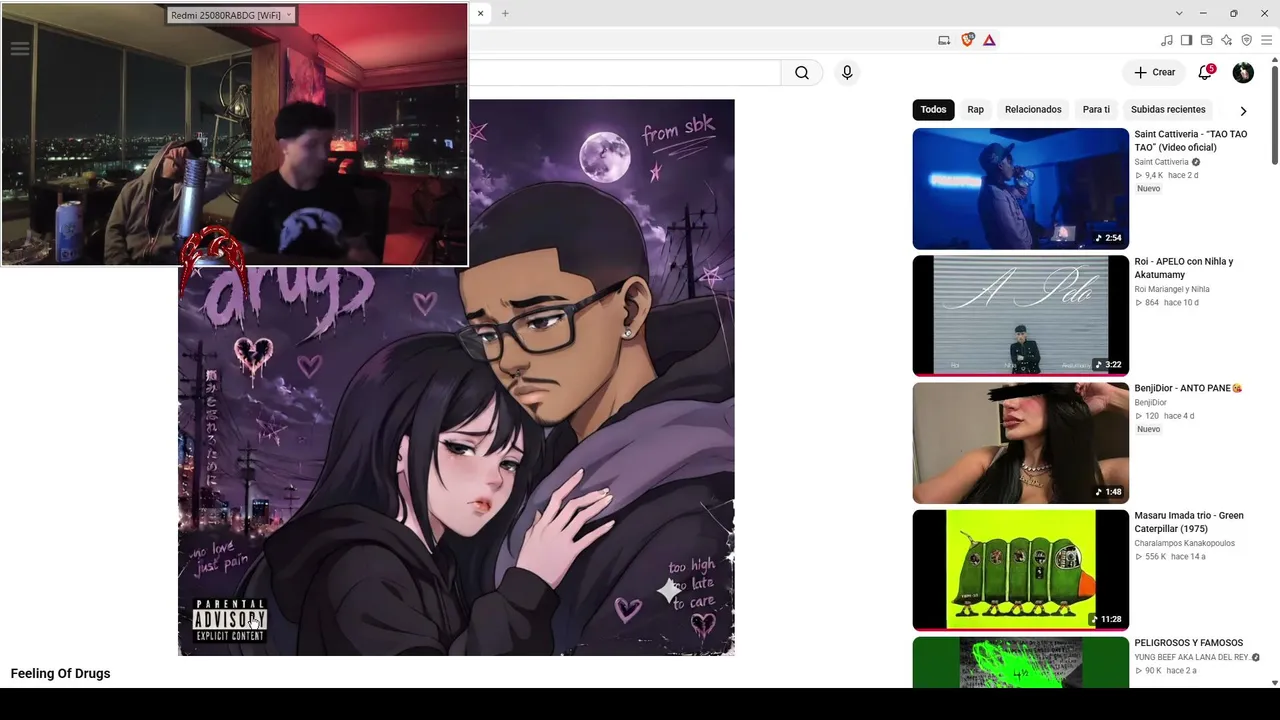
Task: Open the Green Caterpillar video thumbnail
Action: [x=1020, y=570]
